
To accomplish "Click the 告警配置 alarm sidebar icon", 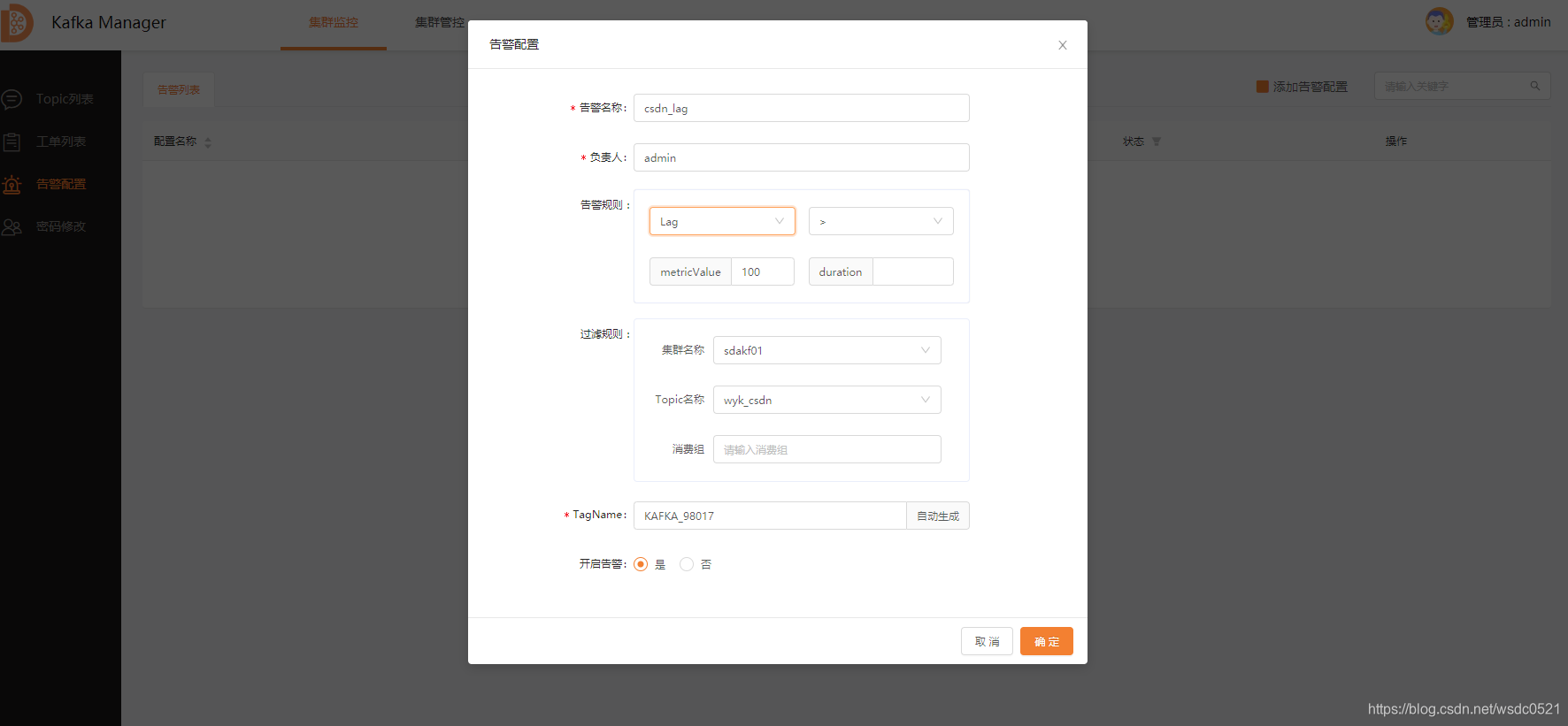I will [12, 184].
